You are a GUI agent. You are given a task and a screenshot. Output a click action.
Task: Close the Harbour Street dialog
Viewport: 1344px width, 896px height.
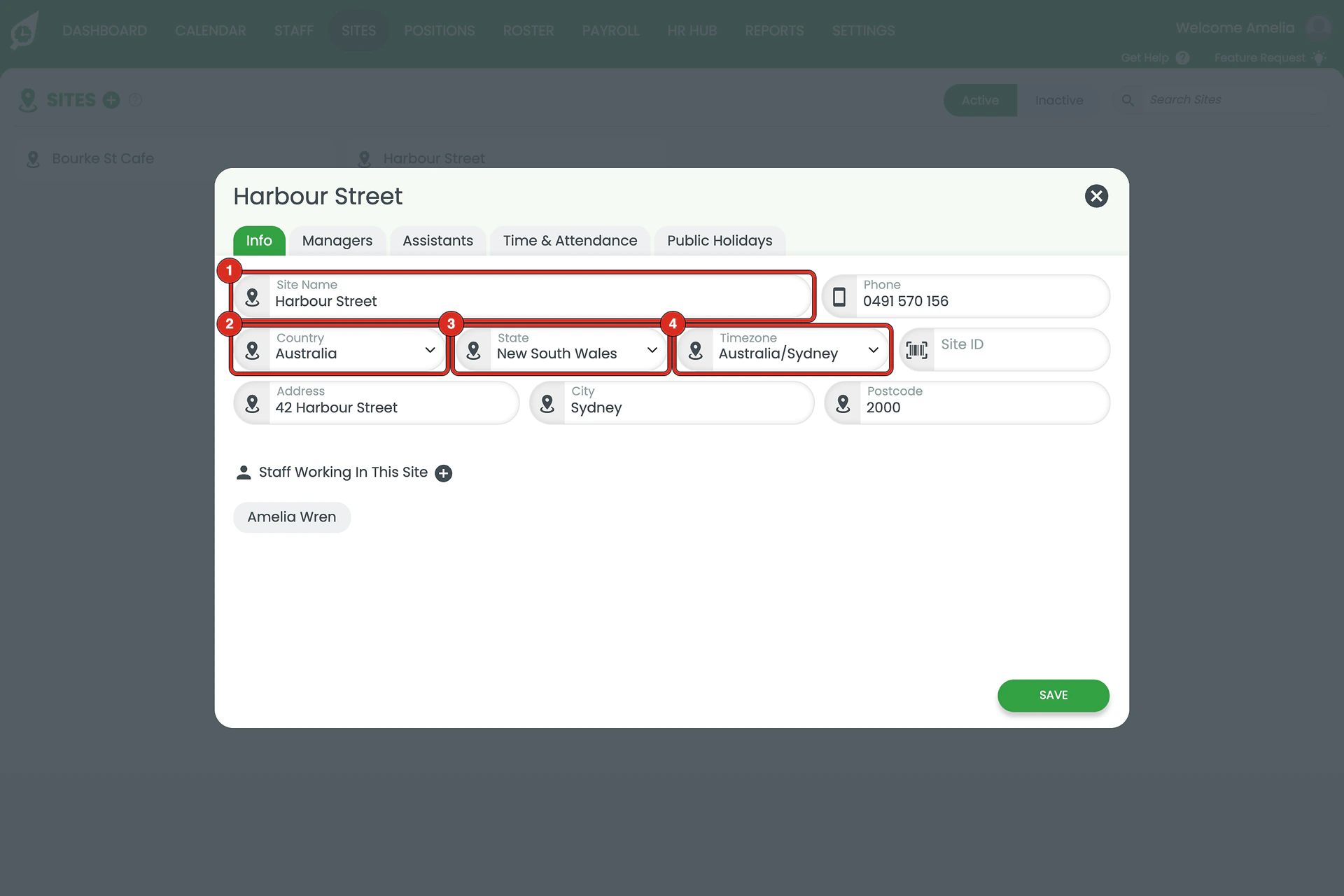point(1096,196)
